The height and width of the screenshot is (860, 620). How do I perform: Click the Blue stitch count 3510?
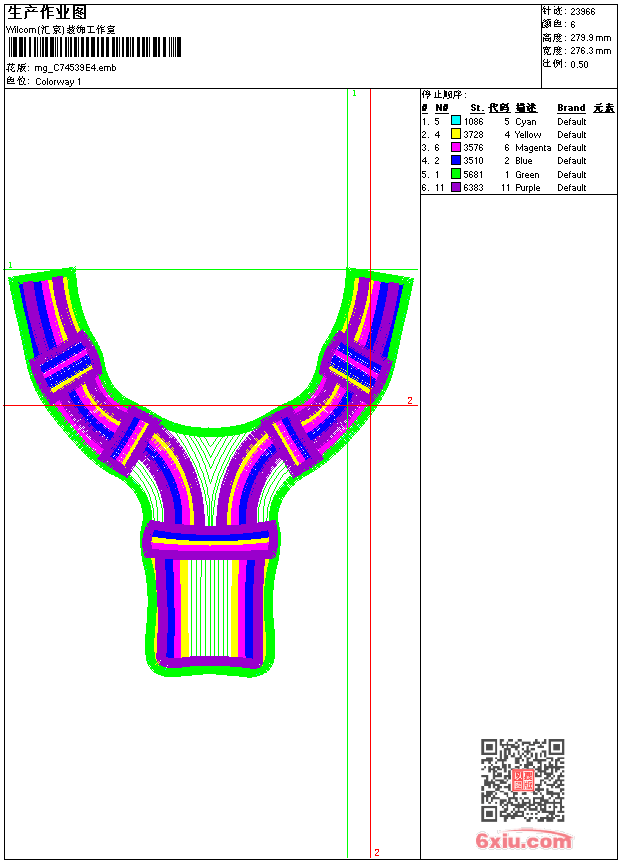[474, 161]
